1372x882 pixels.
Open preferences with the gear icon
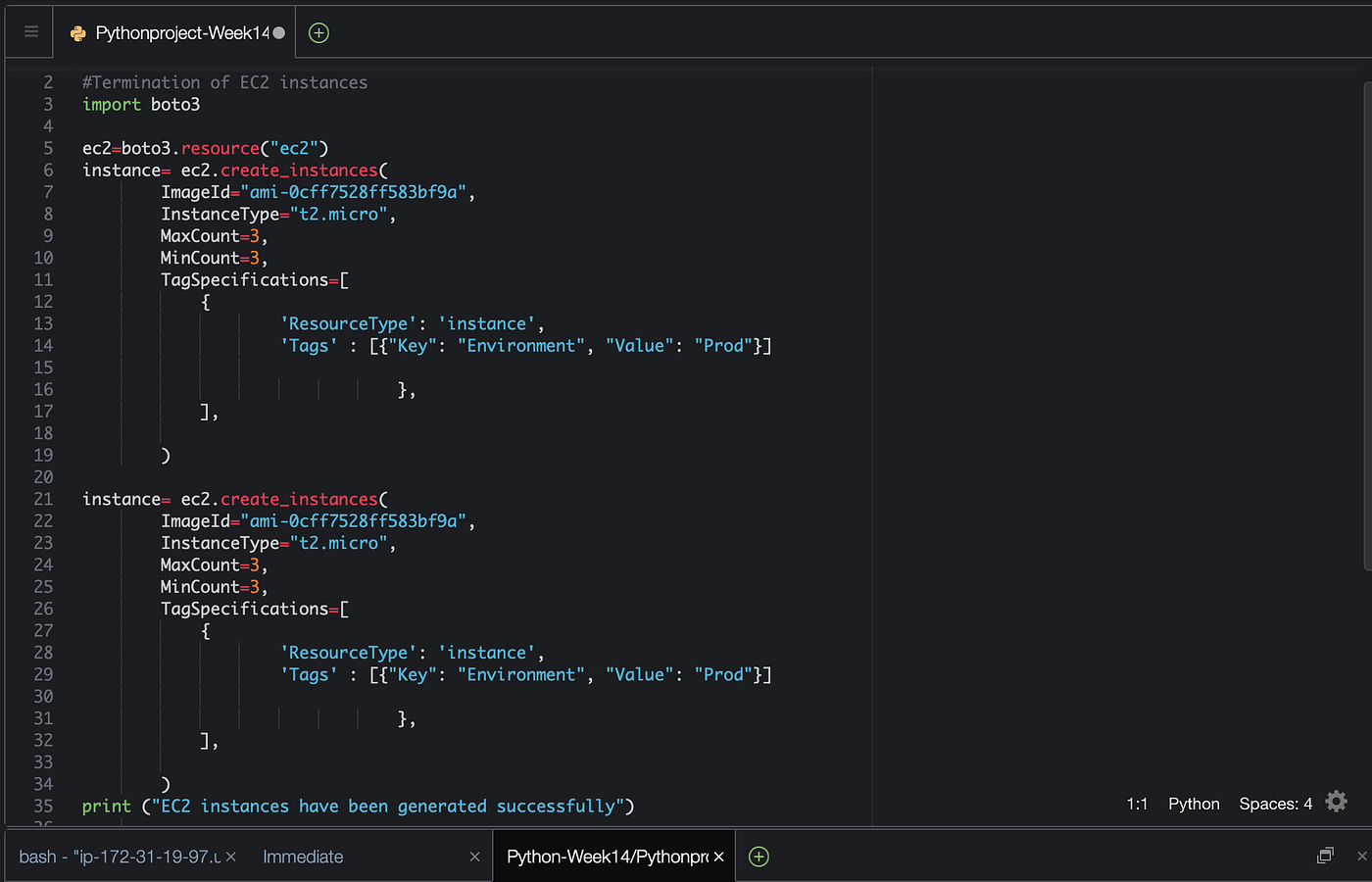(1336, 802)
